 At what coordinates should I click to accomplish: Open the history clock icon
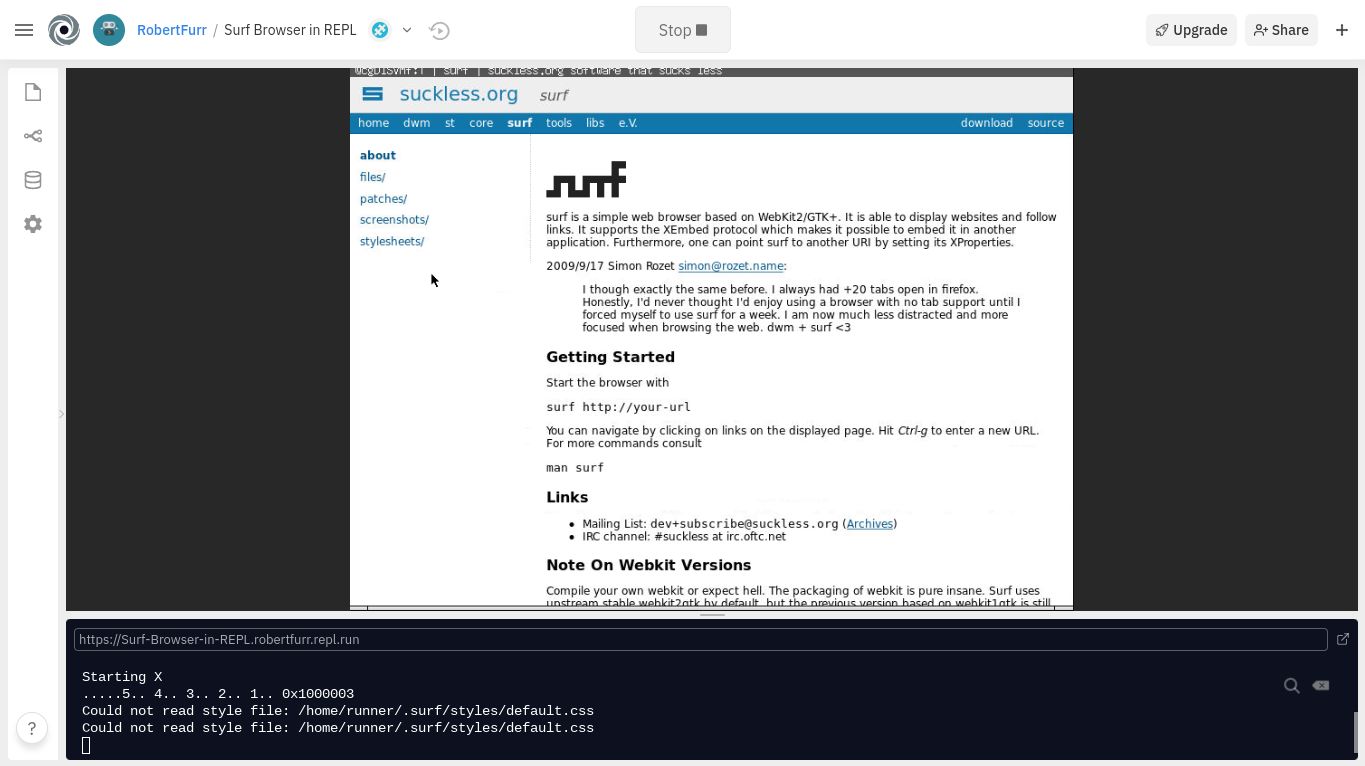click(439, 30)
